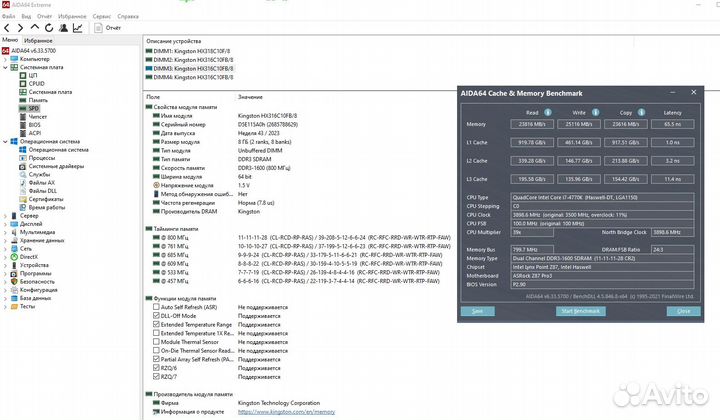Toggle the RZQ/6 checkbox

pos(156,368)
